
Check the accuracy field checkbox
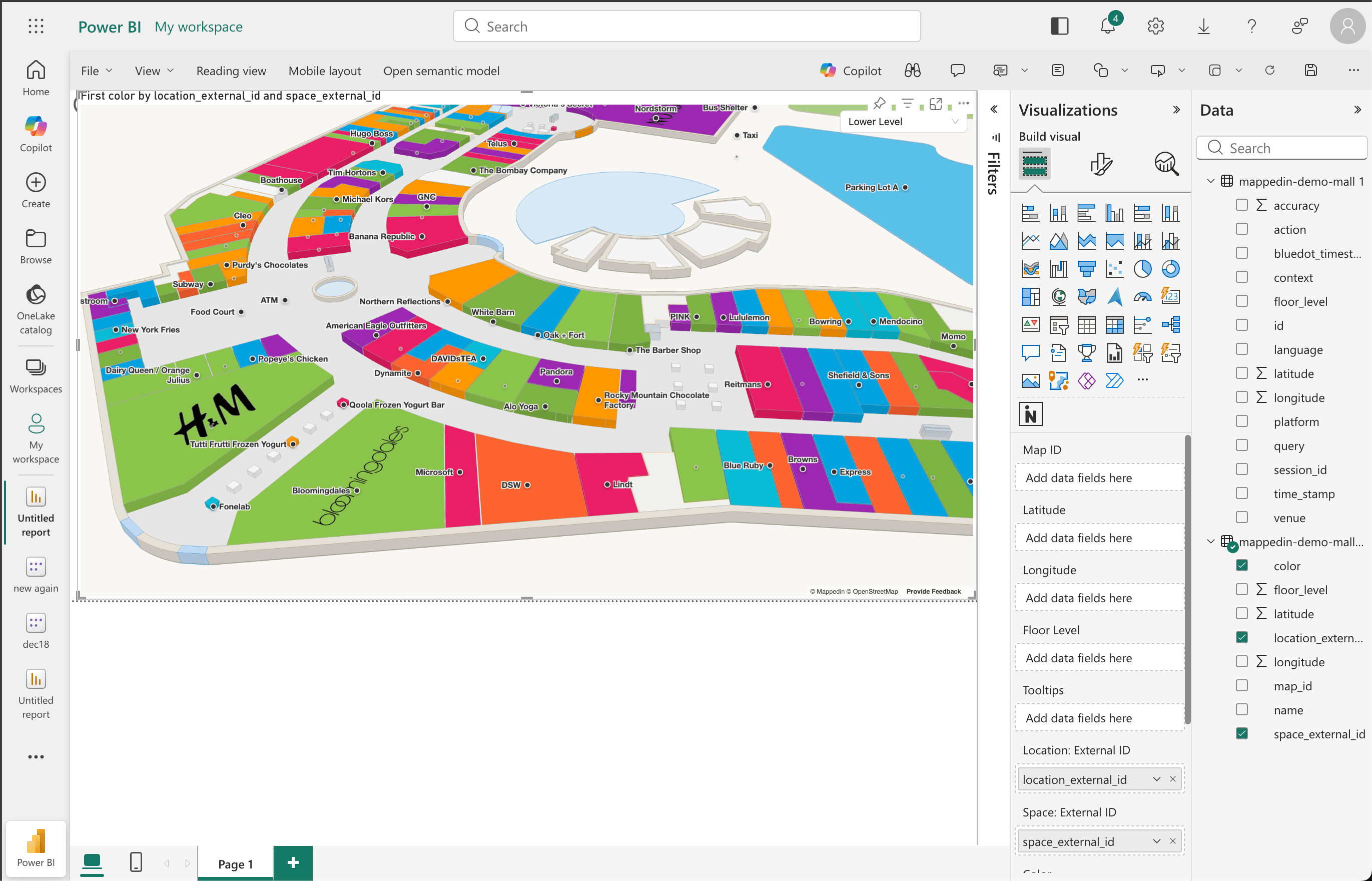(x=1242, y=205)
